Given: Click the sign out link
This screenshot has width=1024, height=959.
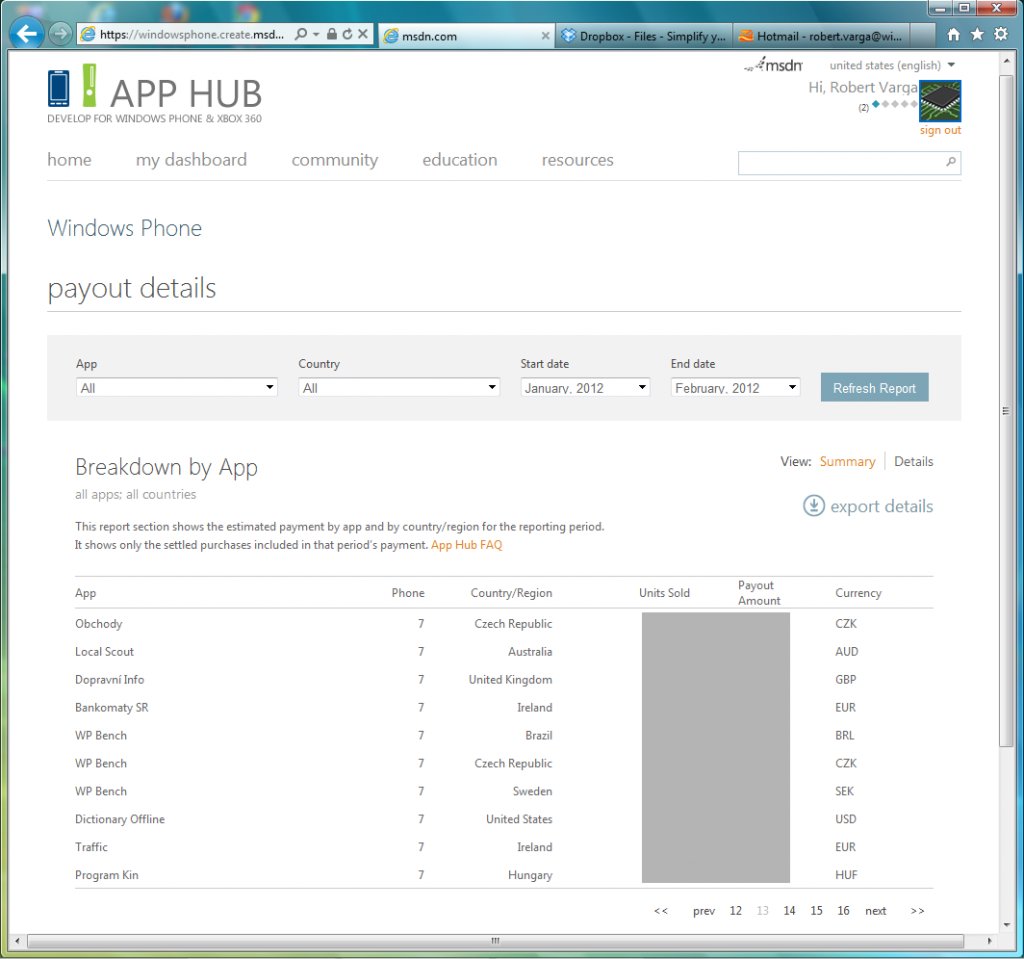Looking at the screenshot, I should pyautogui.click(x=940, y=130).
